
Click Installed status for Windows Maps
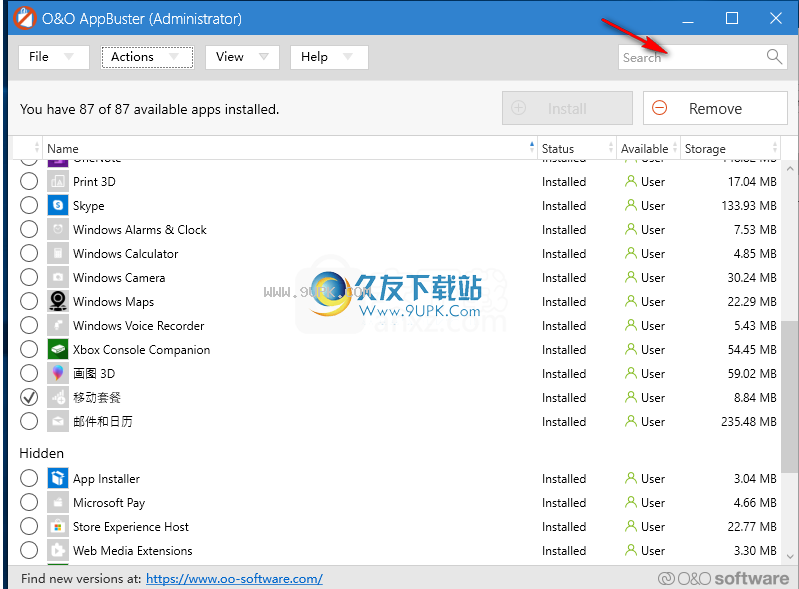point(564,302)
